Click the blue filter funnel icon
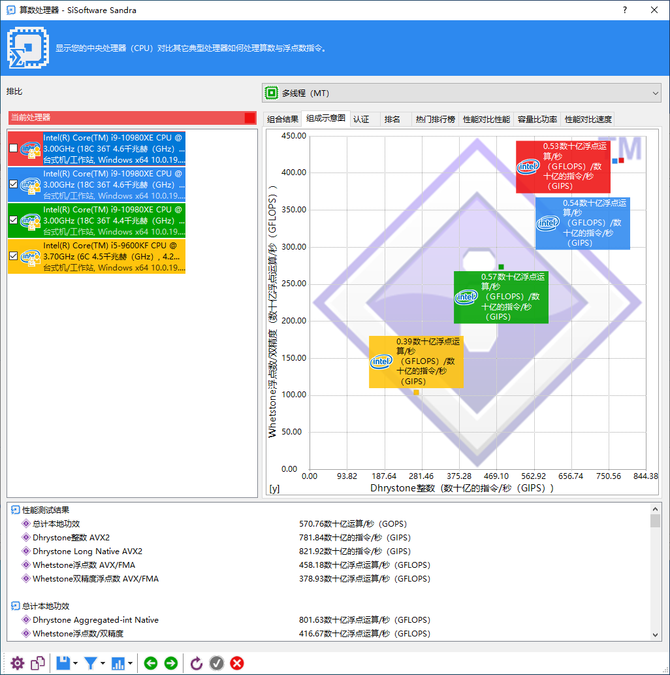The height and width of the screenshot is (675, 670). (90, 663)
